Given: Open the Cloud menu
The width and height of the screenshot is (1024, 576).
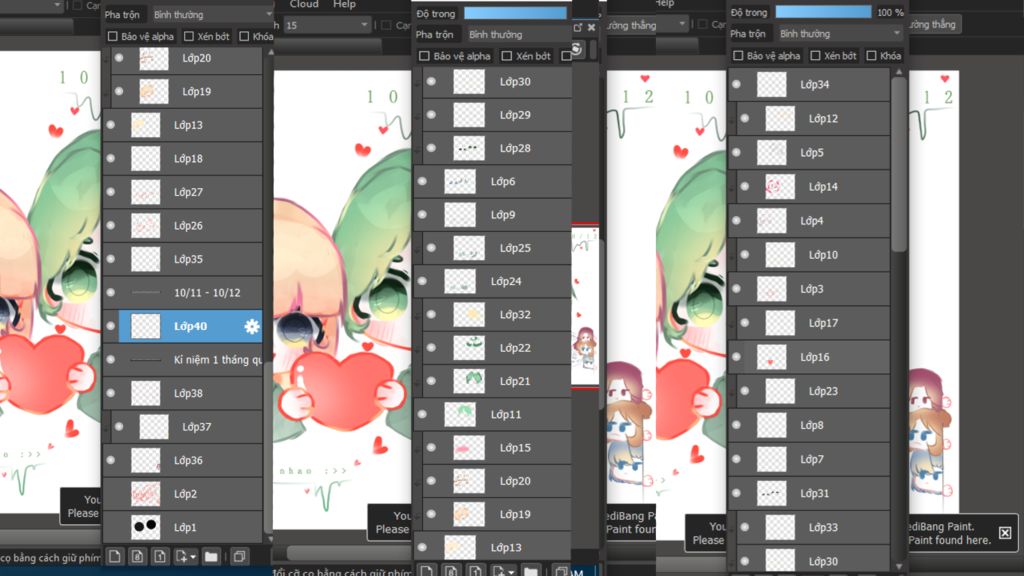Looking at the screenshot, I should click(x=304, y=4).
